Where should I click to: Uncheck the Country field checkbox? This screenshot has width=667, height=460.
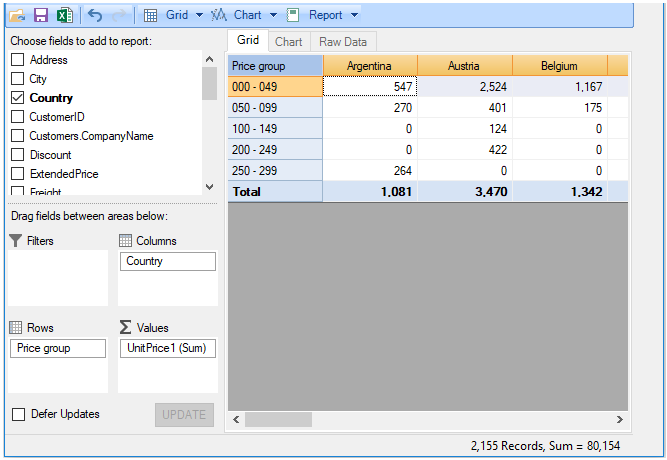pyautogui.click(x=17, y=98)
